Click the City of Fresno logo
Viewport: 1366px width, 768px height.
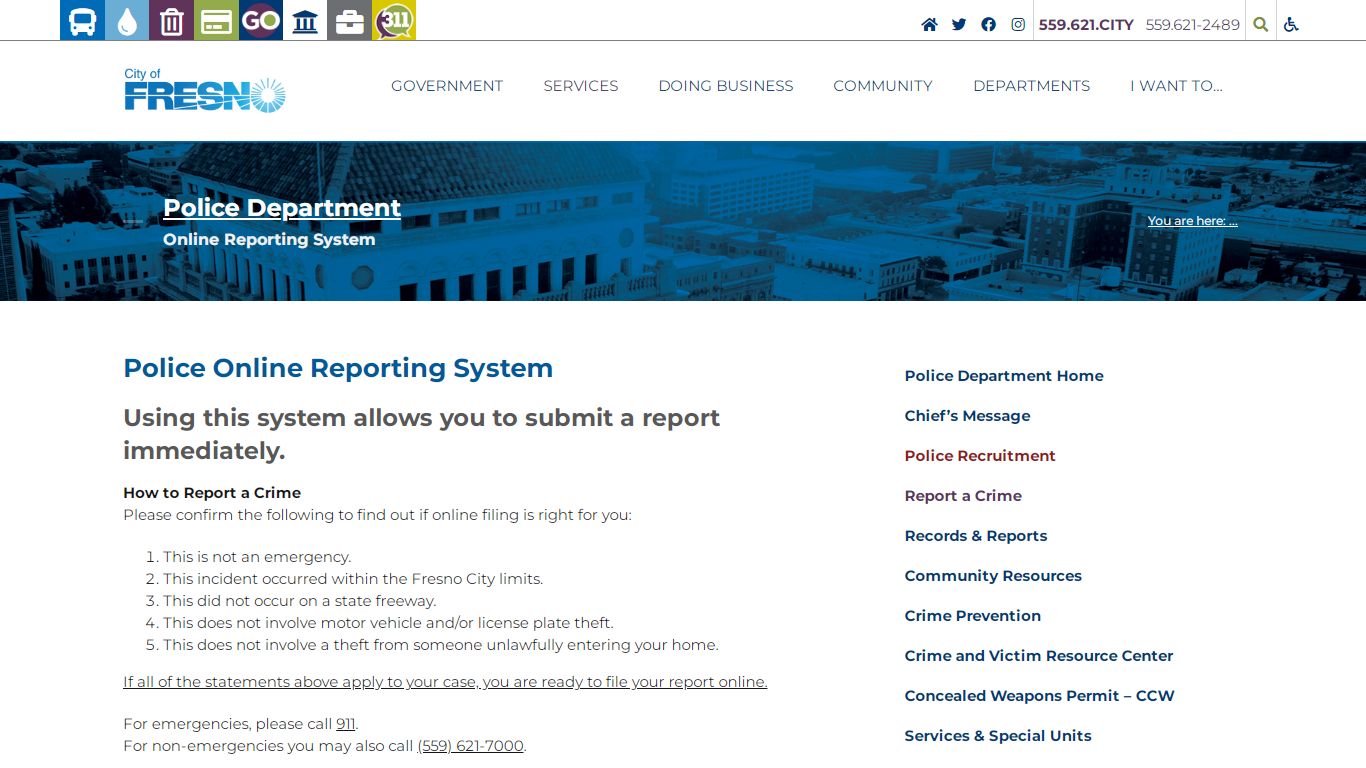[x=205, y=90]
